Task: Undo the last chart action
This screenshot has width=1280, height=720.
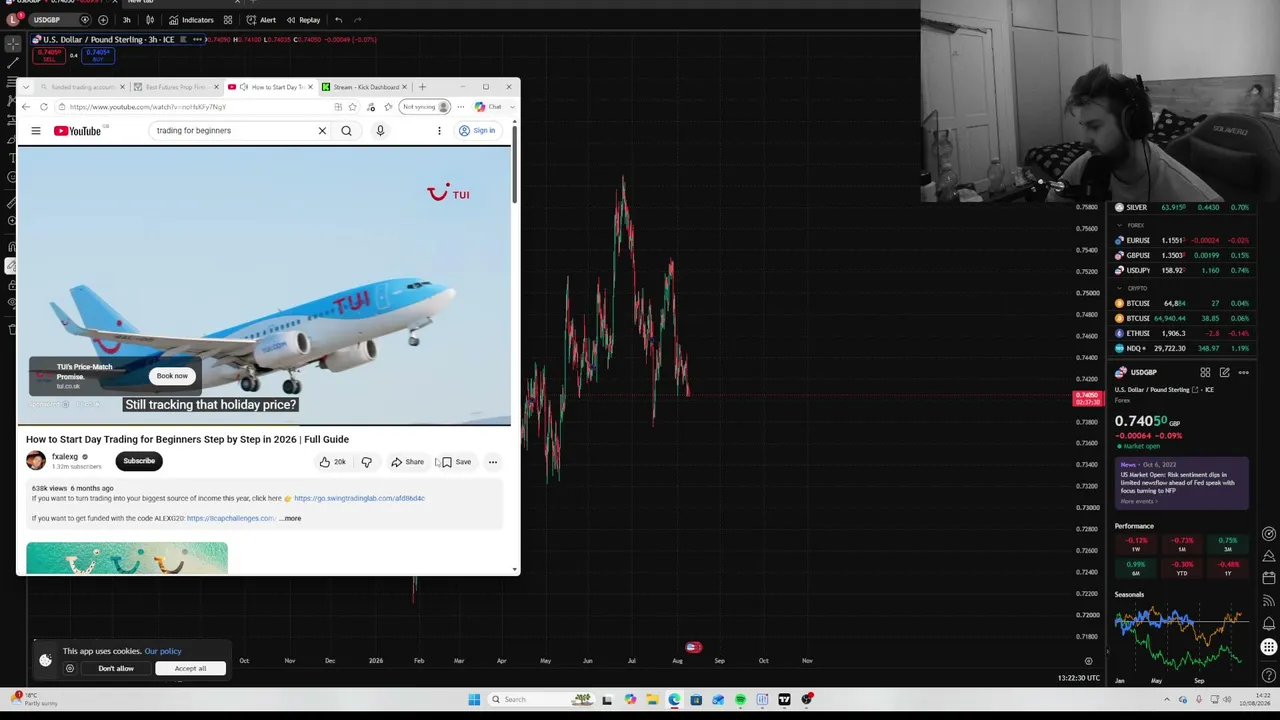Action: 338,20
